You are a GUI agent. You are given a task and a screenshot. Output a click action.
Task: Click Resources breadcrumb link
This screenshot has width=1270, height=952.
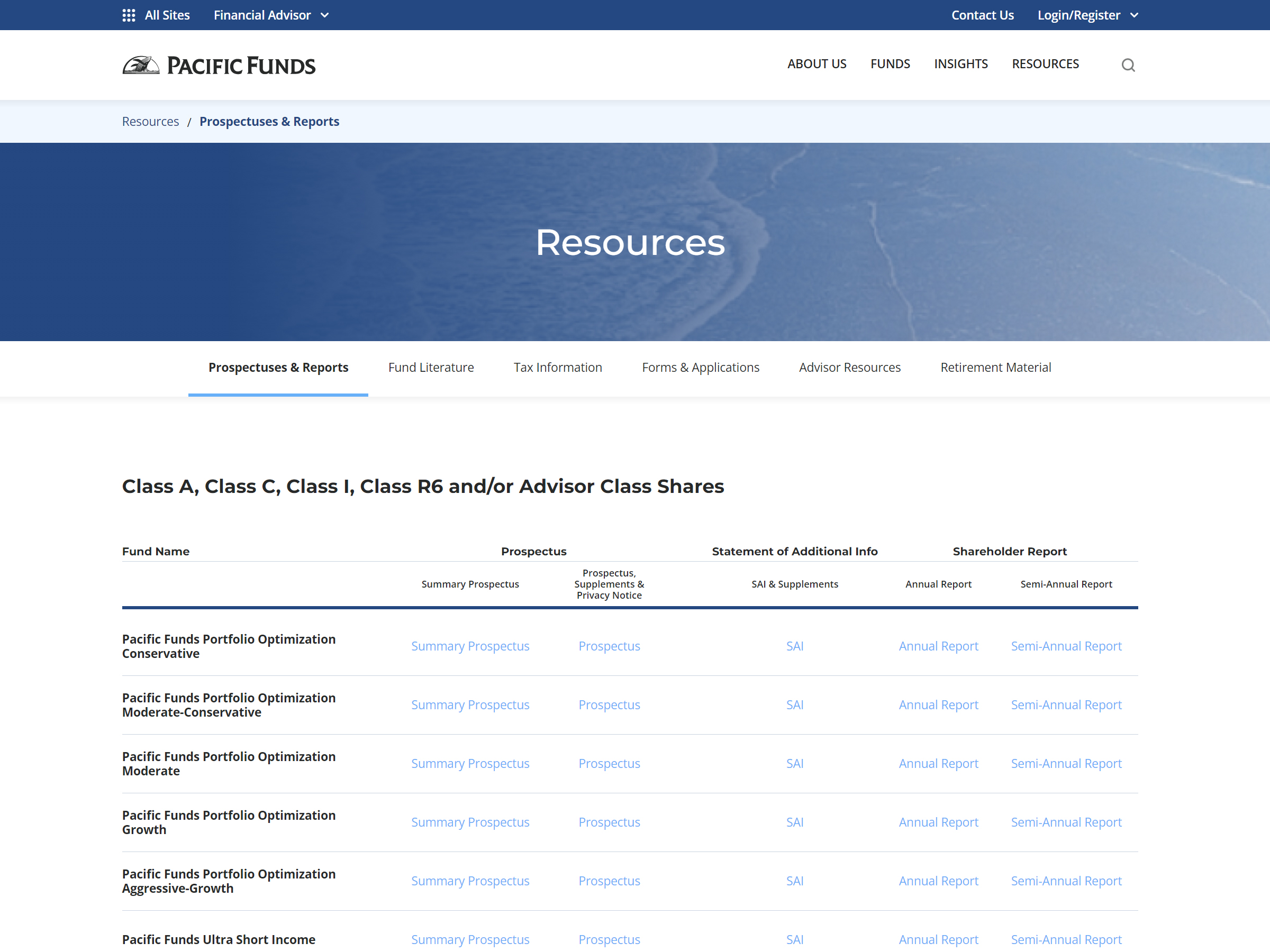(150, 122)
